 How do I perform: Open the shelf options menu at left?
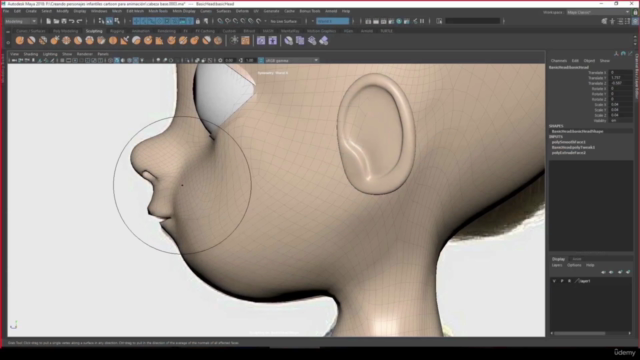8,42
